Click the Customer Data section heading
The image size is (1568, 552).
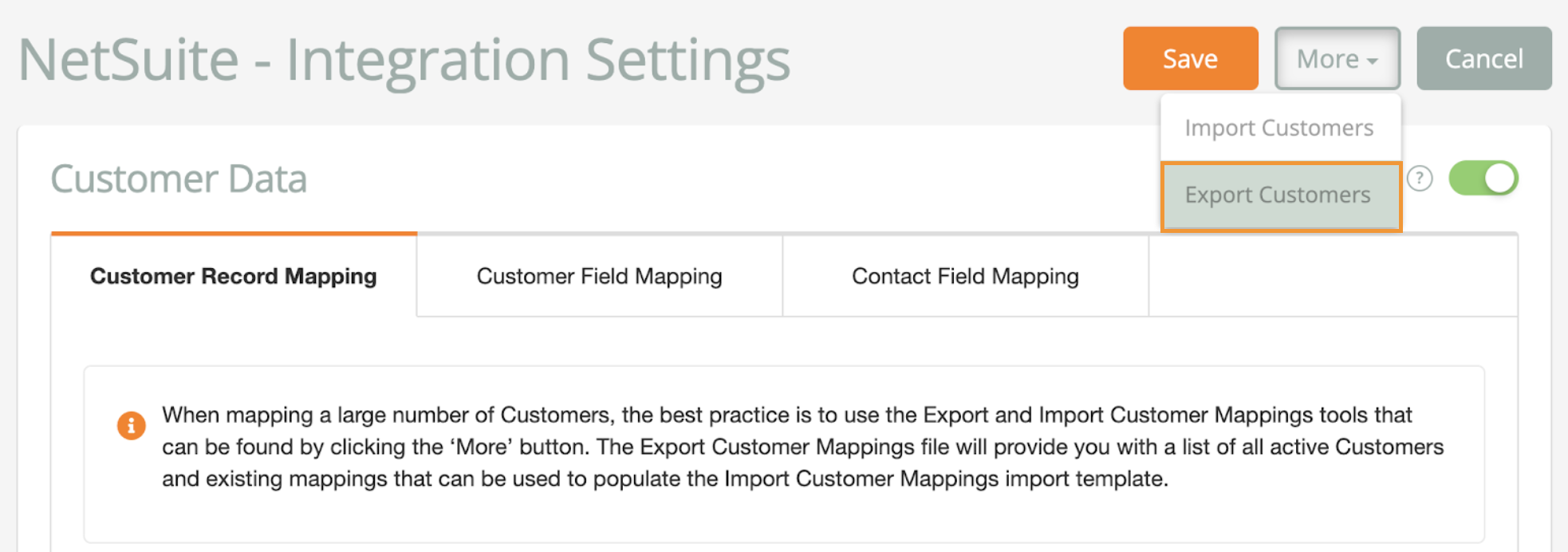tap(179, 179)
